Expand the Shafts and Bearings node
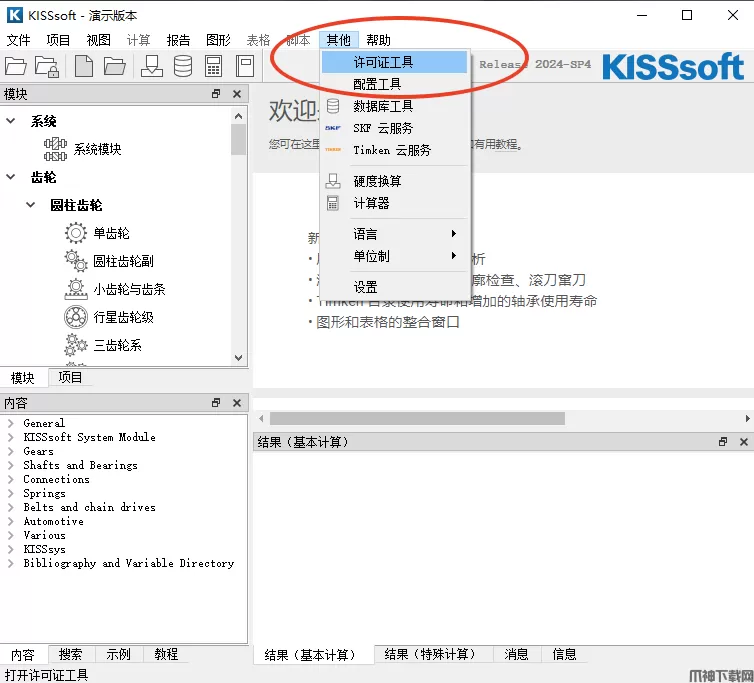 (x=11, y=465)
